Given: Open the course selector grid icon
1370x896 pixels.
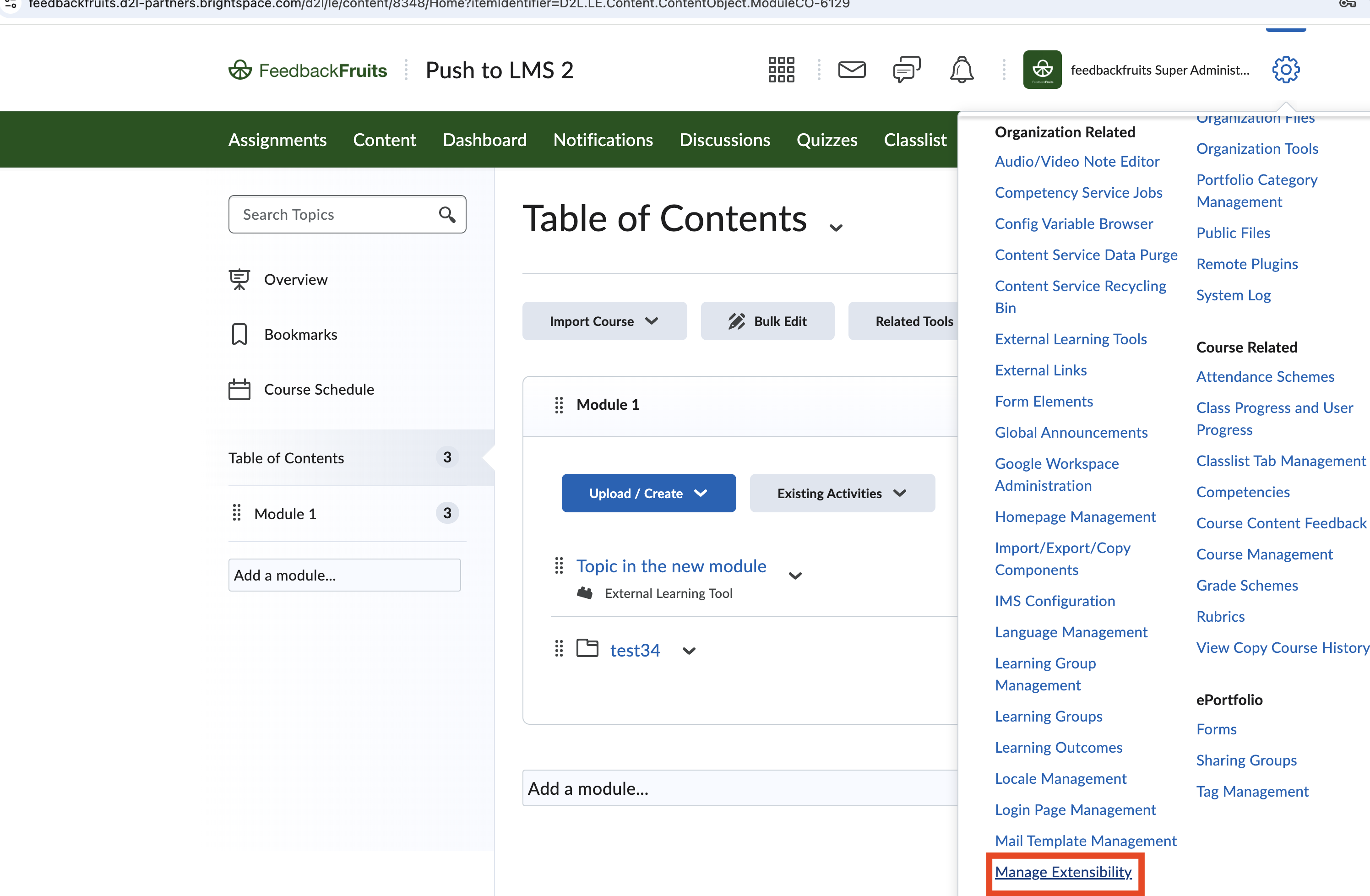Looking at the screenshot, I should click(x=781, y=70).
